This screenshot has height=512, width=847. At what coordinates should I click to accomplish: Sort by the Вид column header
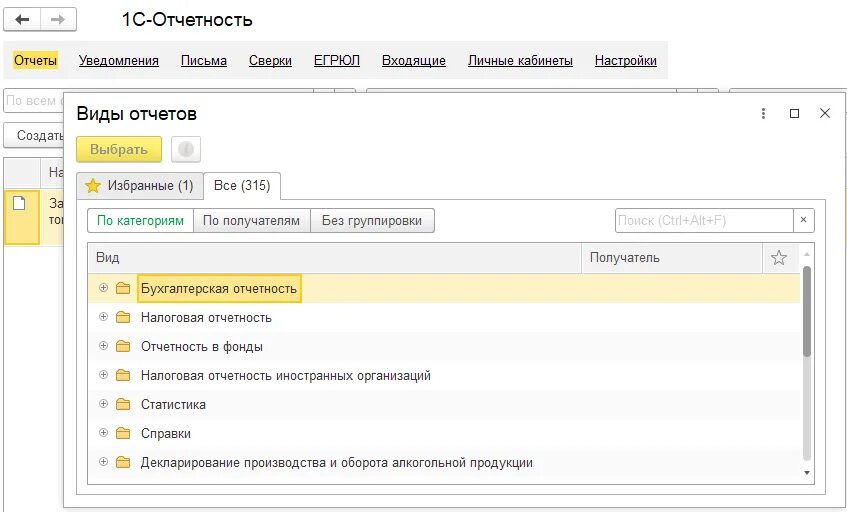pos(334,258)
